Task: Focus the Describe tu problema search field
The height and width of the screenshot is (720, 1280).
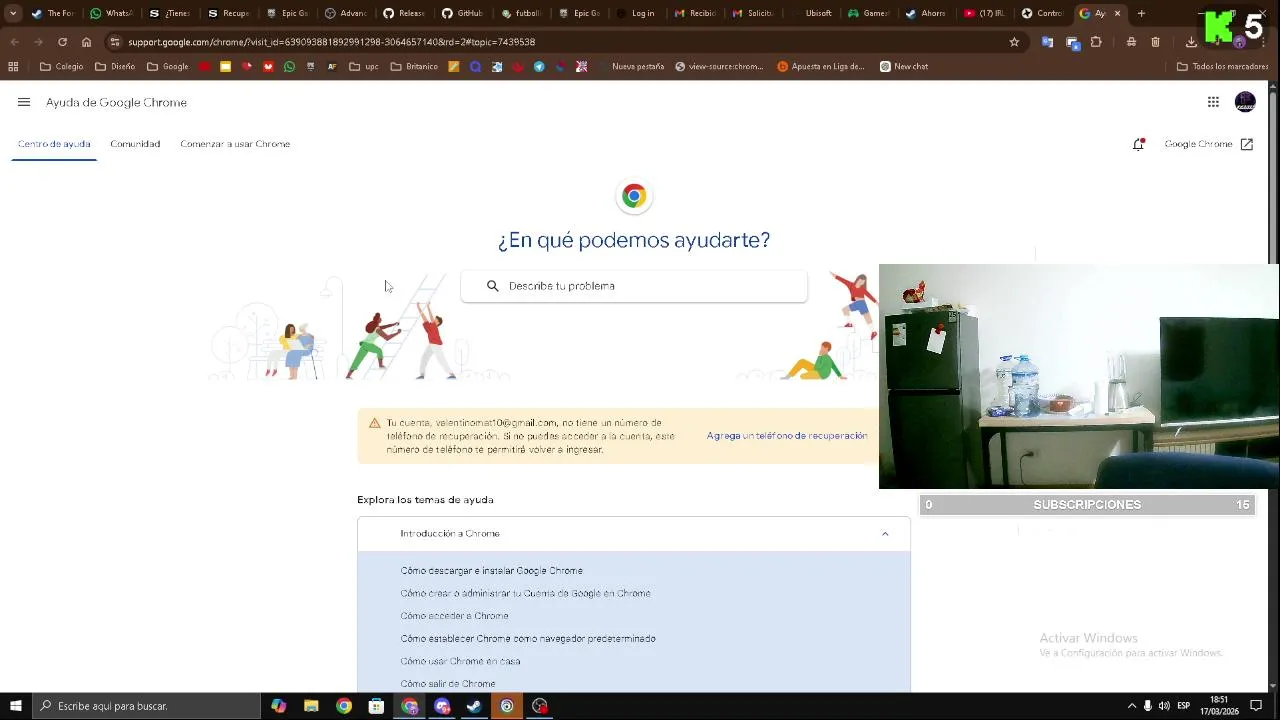Action: (634, 286)
